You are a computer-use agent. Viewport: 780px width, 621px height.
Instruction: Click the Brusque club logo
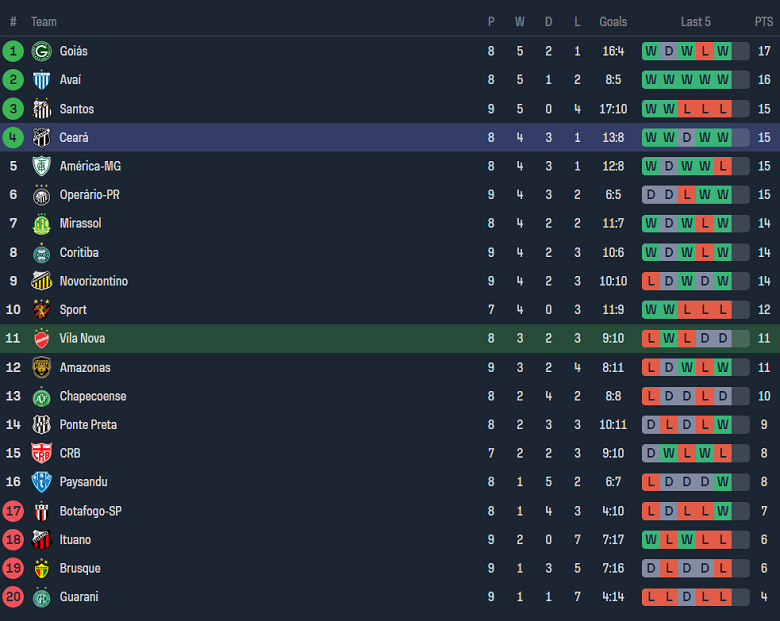(x=41, y=569)
